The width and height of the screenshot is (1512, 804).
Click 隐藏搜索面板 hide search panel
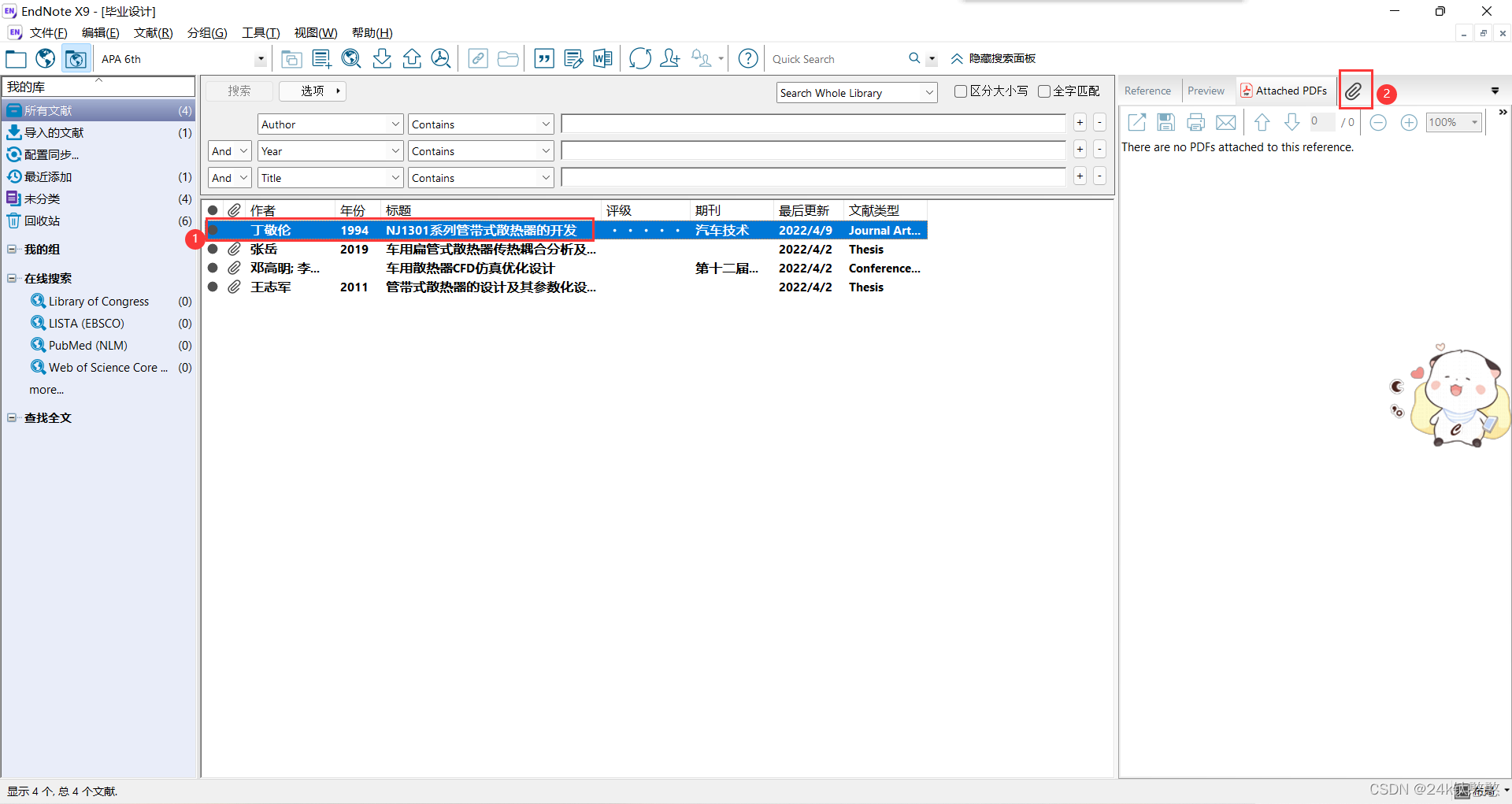coord(993,58)
